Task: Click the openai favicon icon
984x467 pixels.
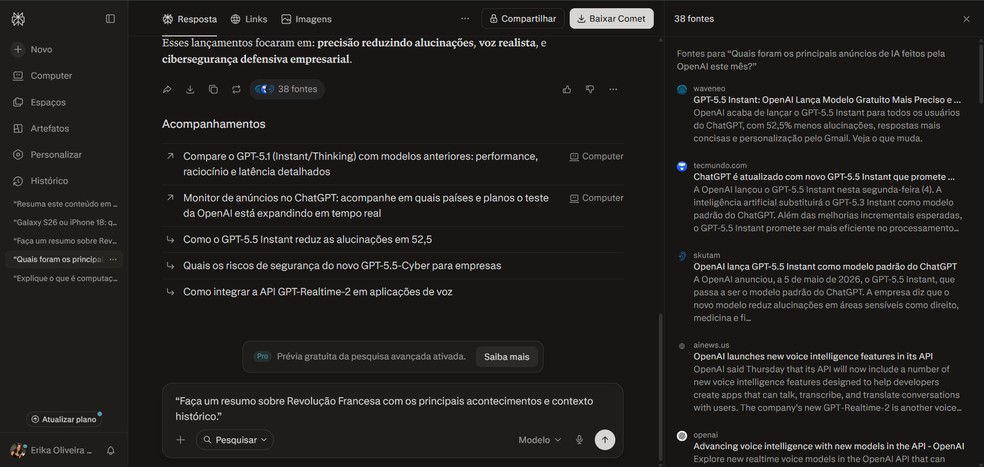Action: click(682, 436)
